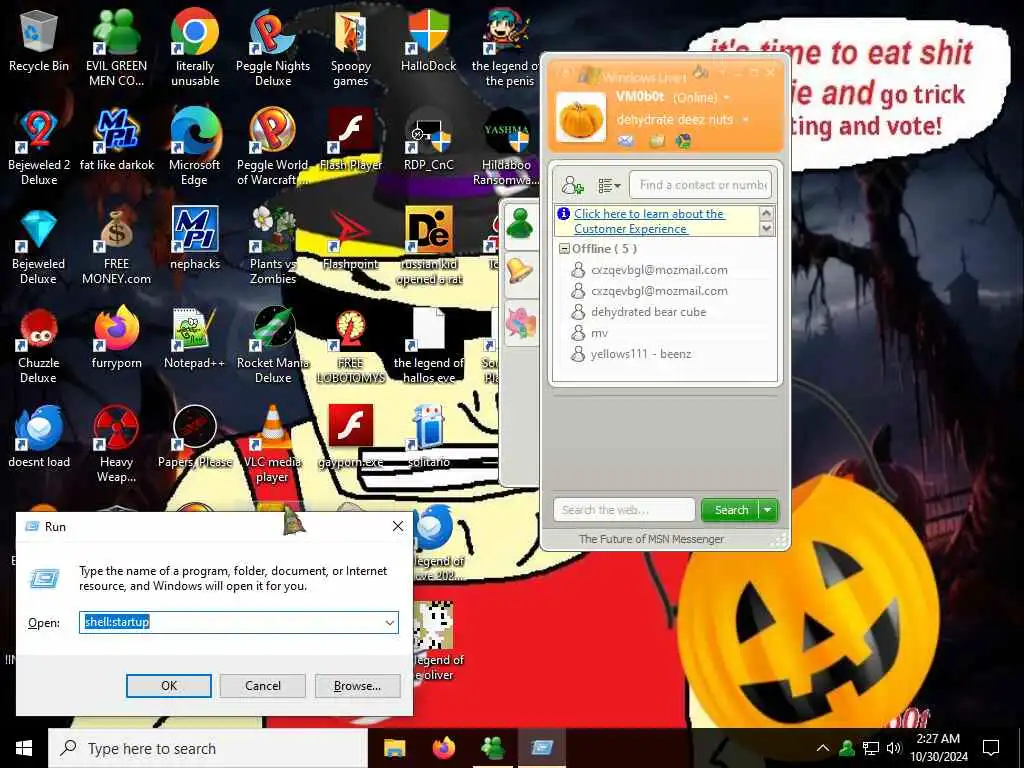Image resolution: width=1024 pixels, height=768 pixels.
Task: Open the Peggle Nights Deluxe shortcut
Action: (x=273, y=46)
